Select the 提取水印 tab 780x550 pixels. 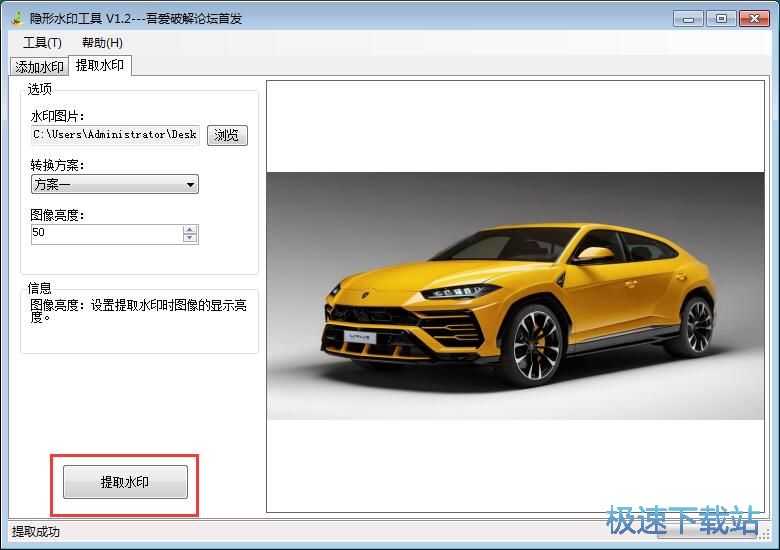click(x=100, y=65)
